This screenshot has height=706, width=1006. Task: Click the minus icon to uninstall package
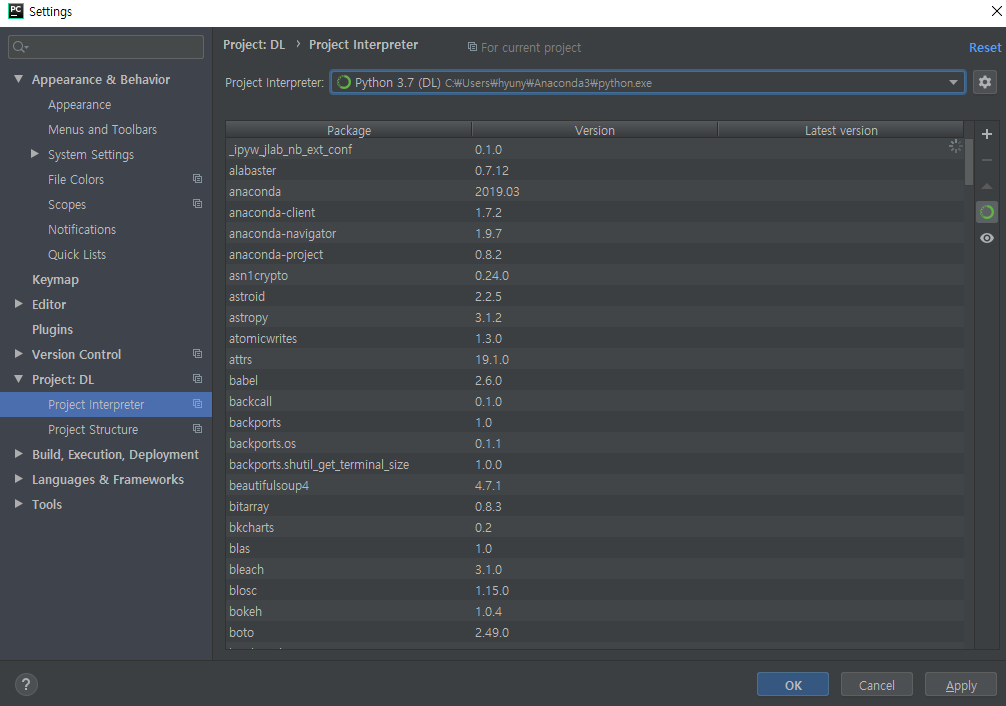(x=987, y=160)
